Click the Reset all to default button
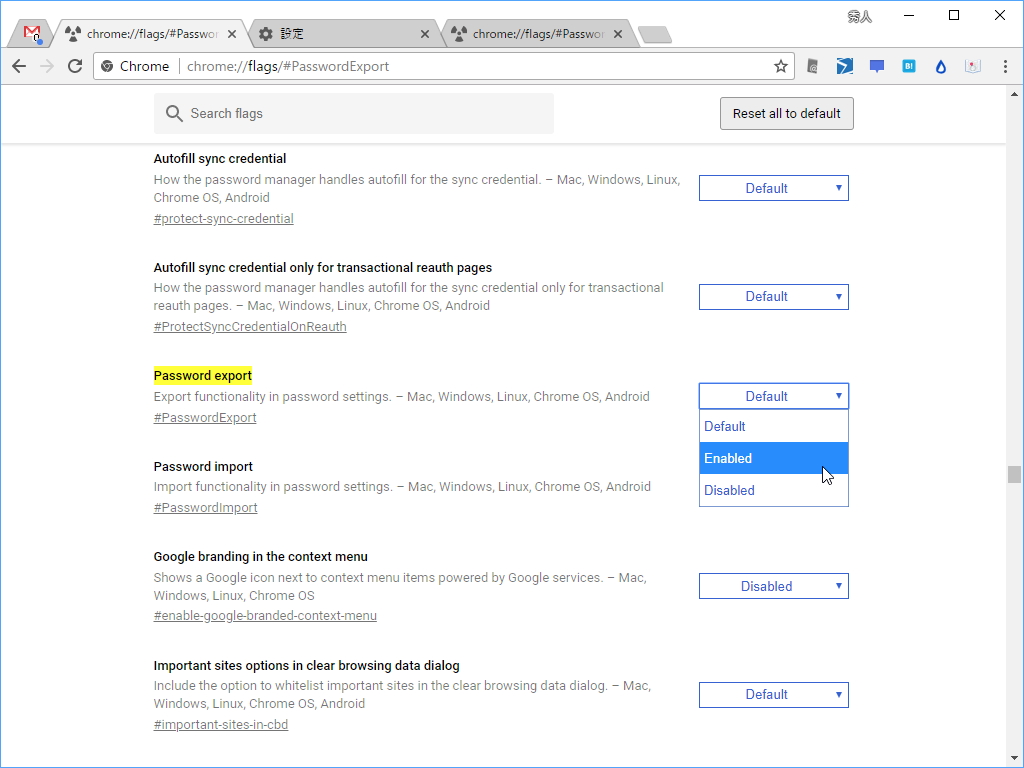Image resolution: width=1024 pixels, height=768 pixels. (786, 113)
